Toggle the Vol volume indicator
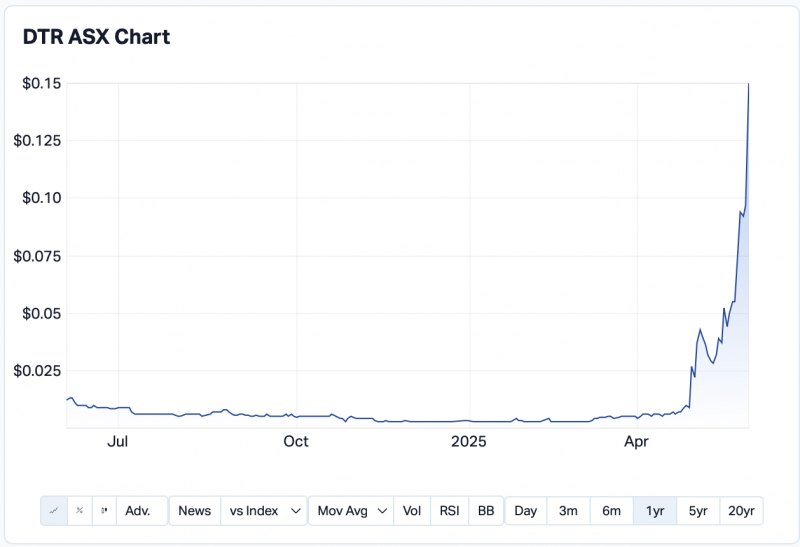Viewport: 800px width, 547px height. pyautogui.click(x=412, y=511)
